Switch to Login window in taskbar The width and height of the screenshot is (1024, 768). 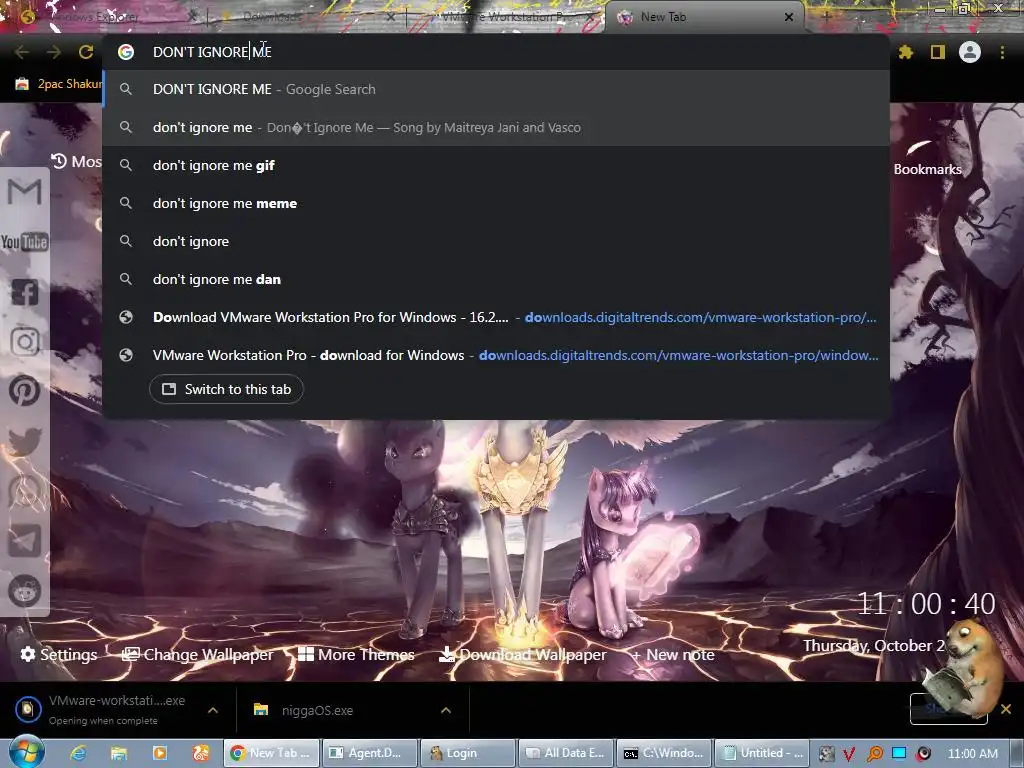coord(468,753)
